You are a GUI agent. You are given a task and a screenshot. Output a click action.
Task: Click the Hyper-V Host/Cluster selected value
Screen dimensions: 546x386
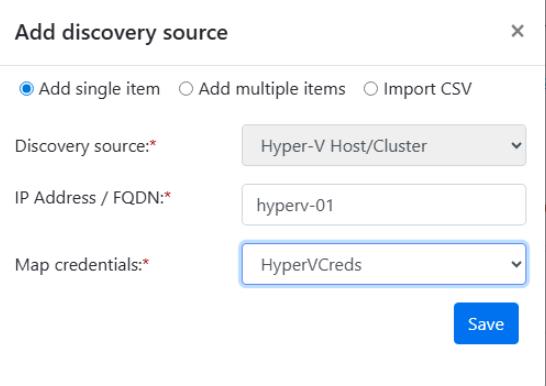(344, 146)
